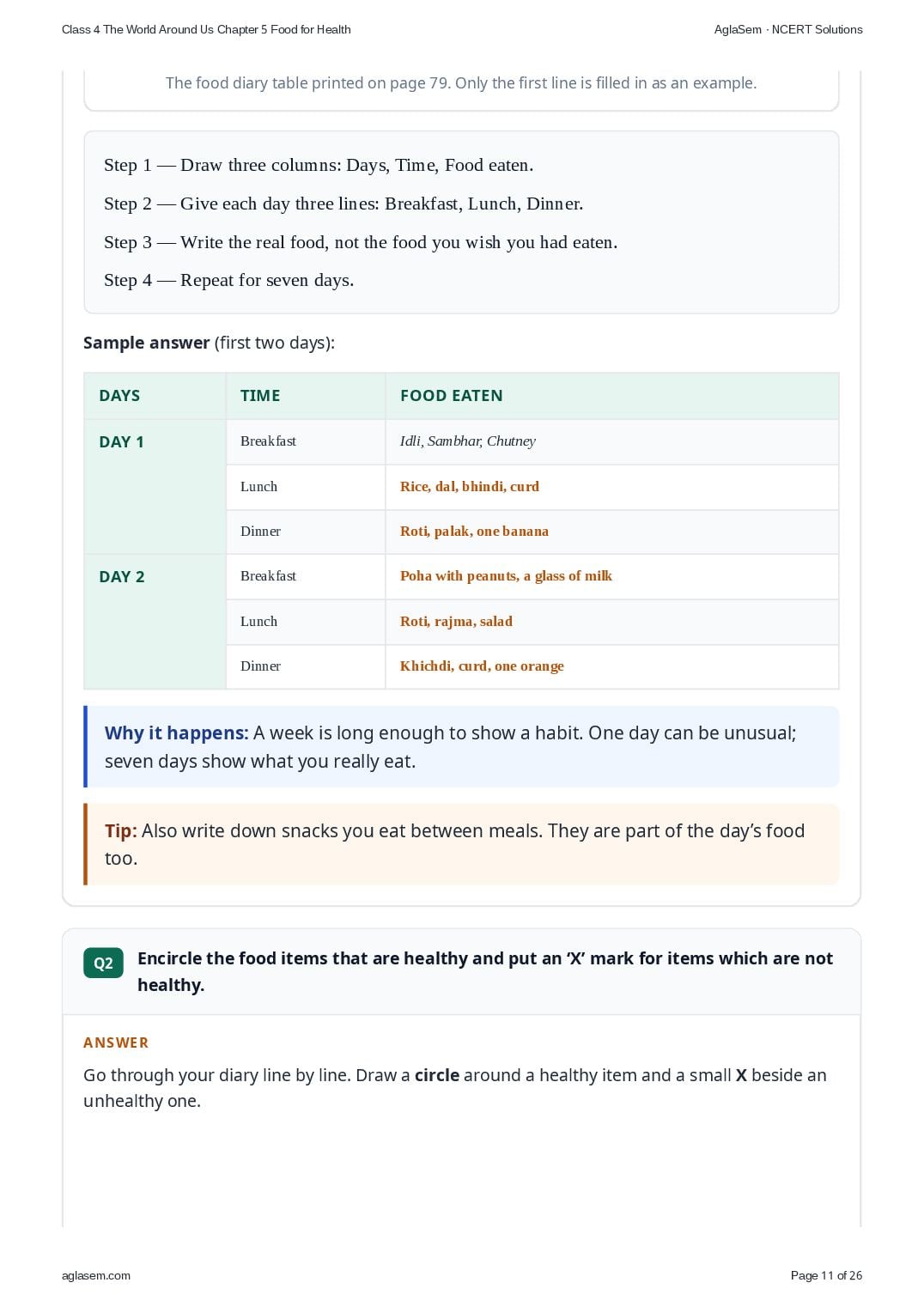Click the Khichdi, curd, one orange entry
The width and height of the screenshot is (924, 1307).
click(x=482, y=666)
